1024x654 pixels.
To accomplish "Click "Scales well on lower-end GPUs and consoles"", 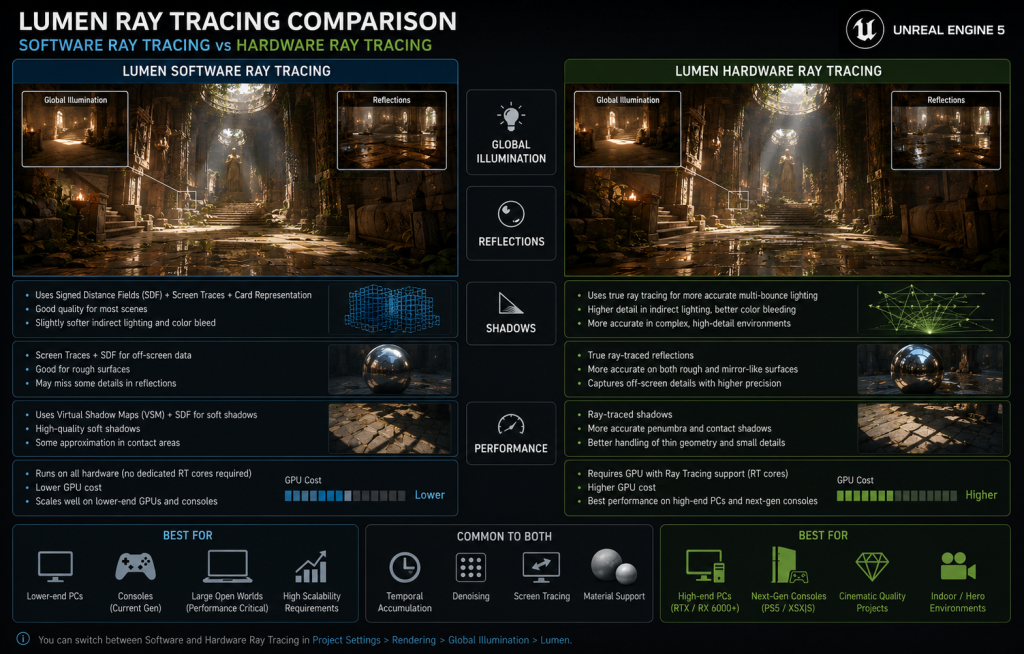I will 127,502.
